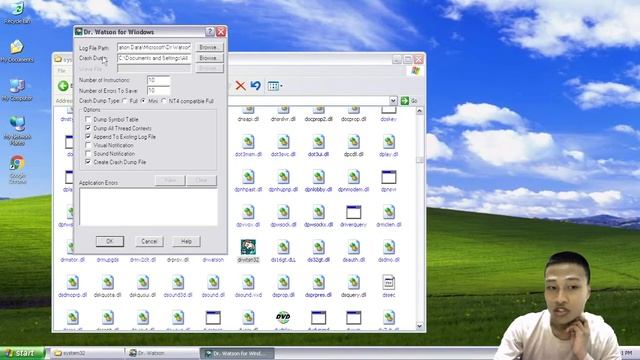Open the Explorer address bar dropdown
The height and width of the screenshot is (360, 640).
point(393,101)
